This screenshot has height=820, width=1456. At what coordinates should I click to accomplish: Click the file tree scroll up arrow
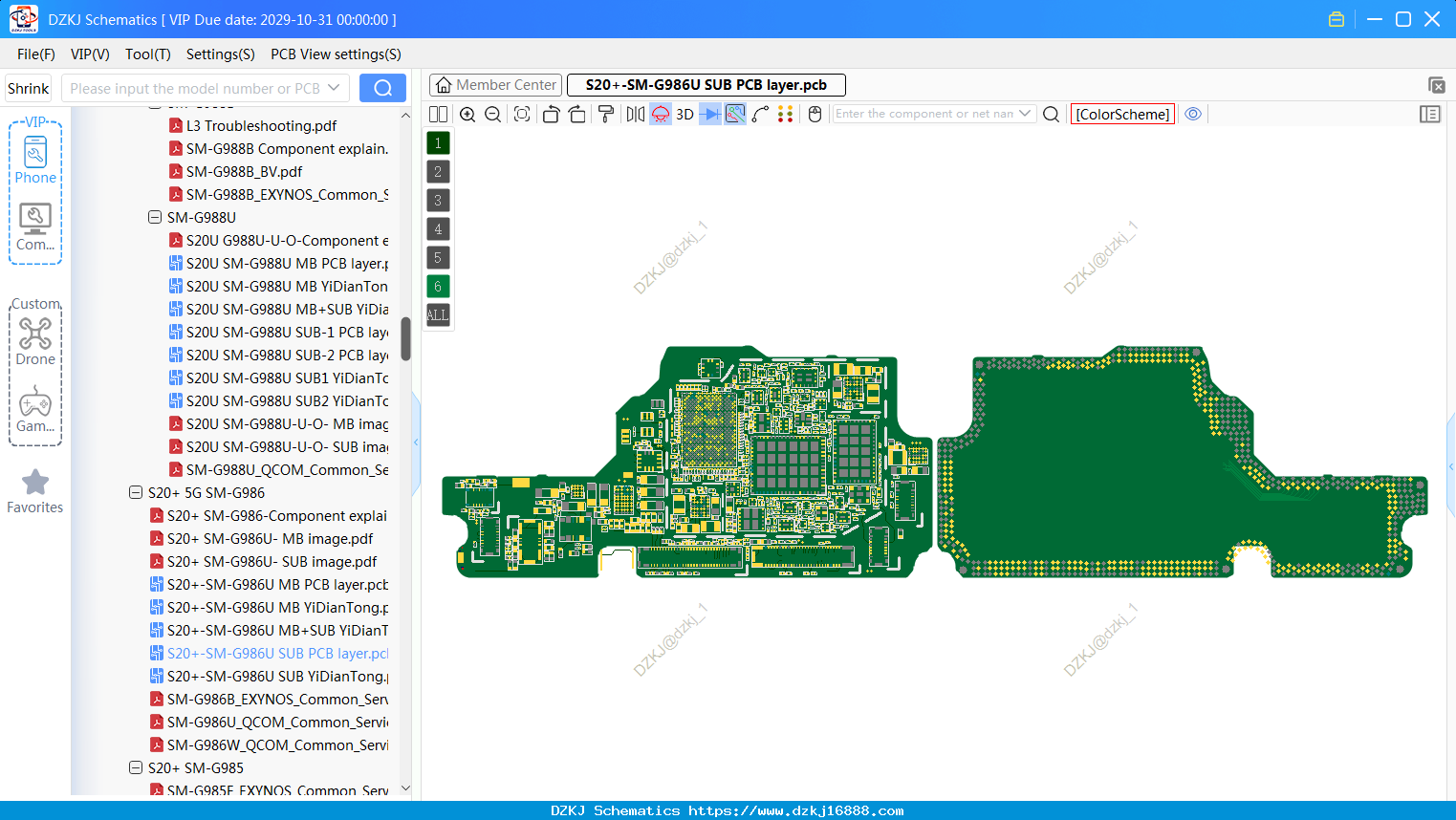[x=405, y=116]
